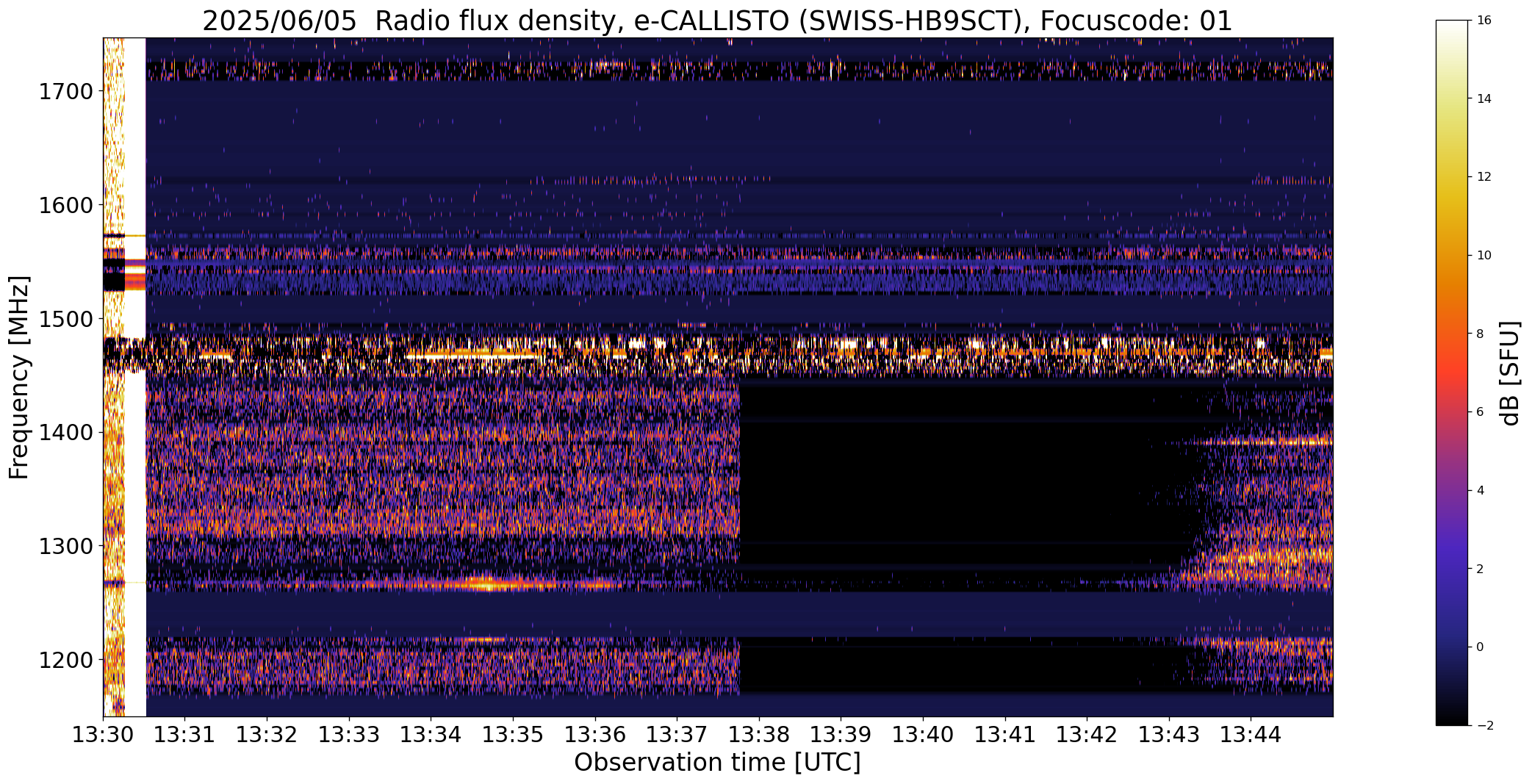The height and width of the screenshot is (784, 1532).
Task: Click the 1200 frequency tick label
Action: [65, 660]
